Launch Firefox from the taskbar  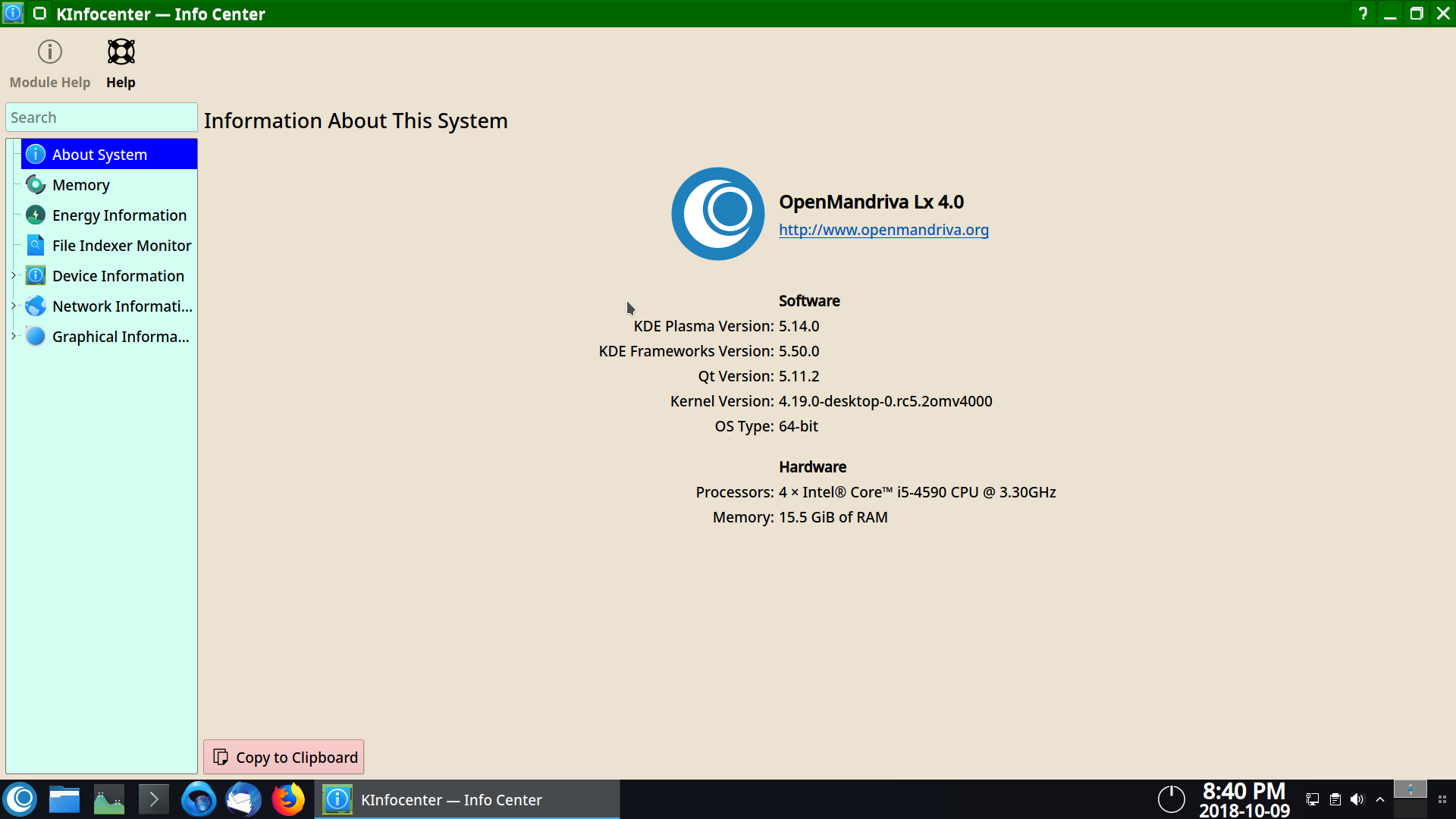tap(288, 799)
